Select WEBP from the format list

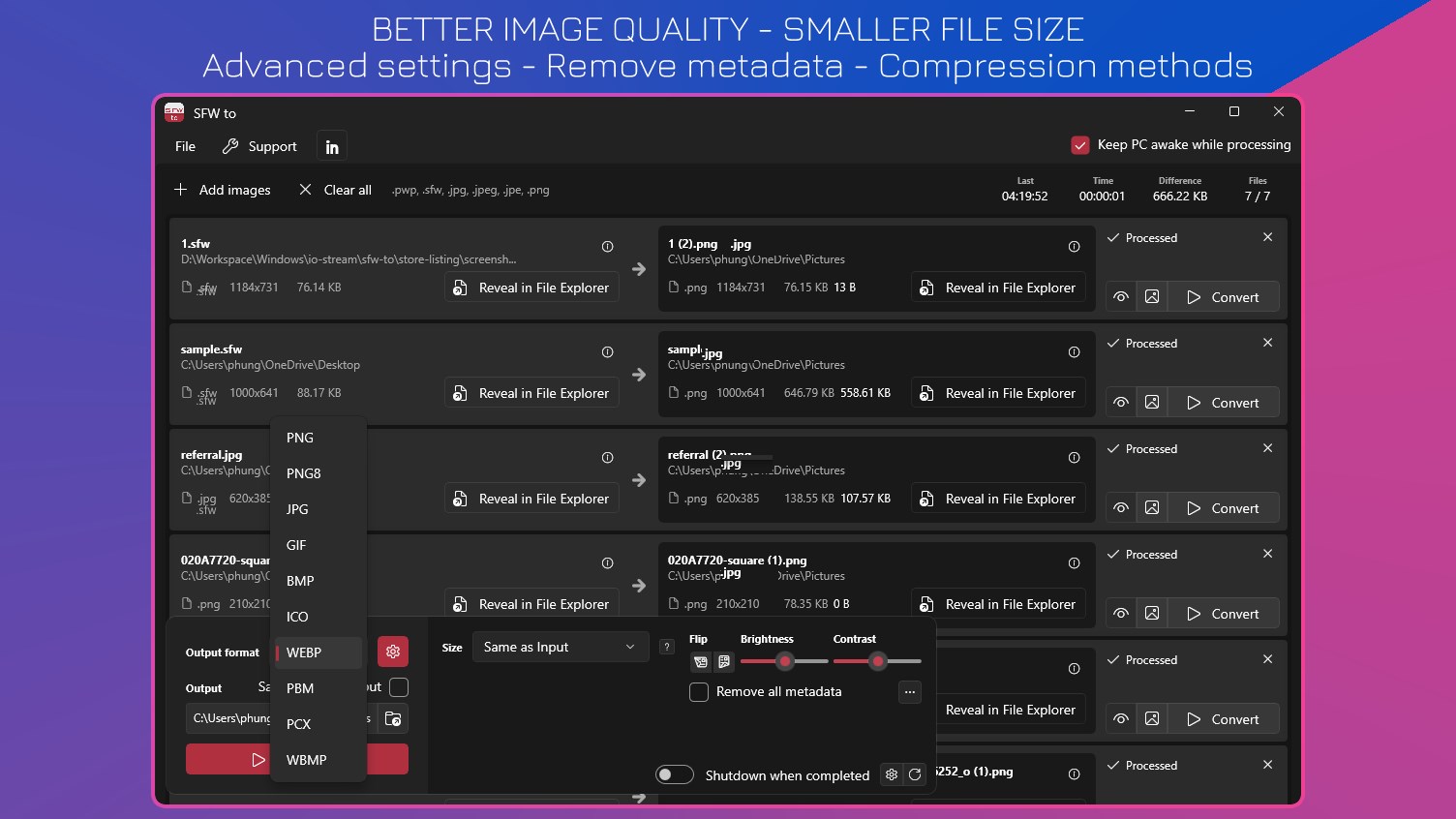point(303,652)
